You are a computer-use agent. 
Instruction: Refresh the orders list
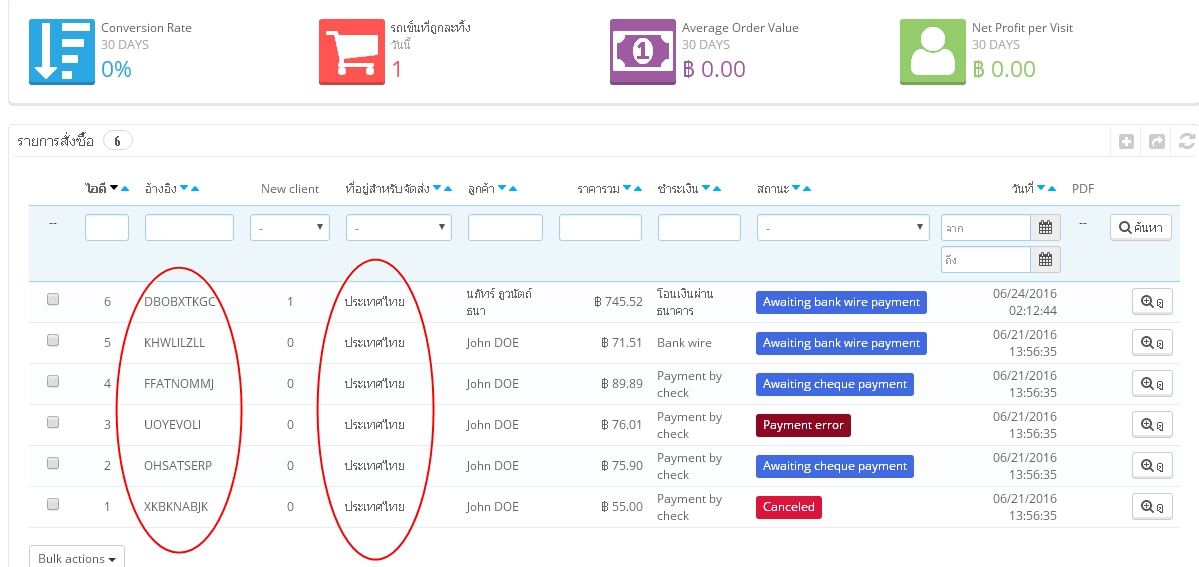click(x=1187, y=141)
